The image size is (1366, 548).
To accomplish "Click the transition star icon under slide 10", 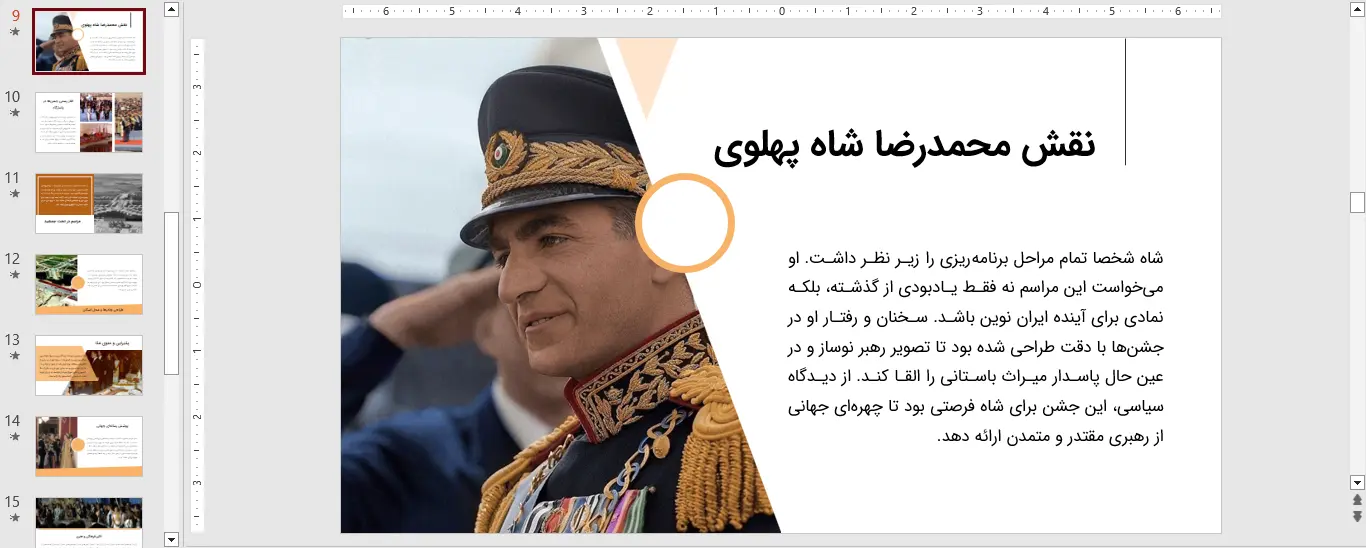I will tap(14, 113).
